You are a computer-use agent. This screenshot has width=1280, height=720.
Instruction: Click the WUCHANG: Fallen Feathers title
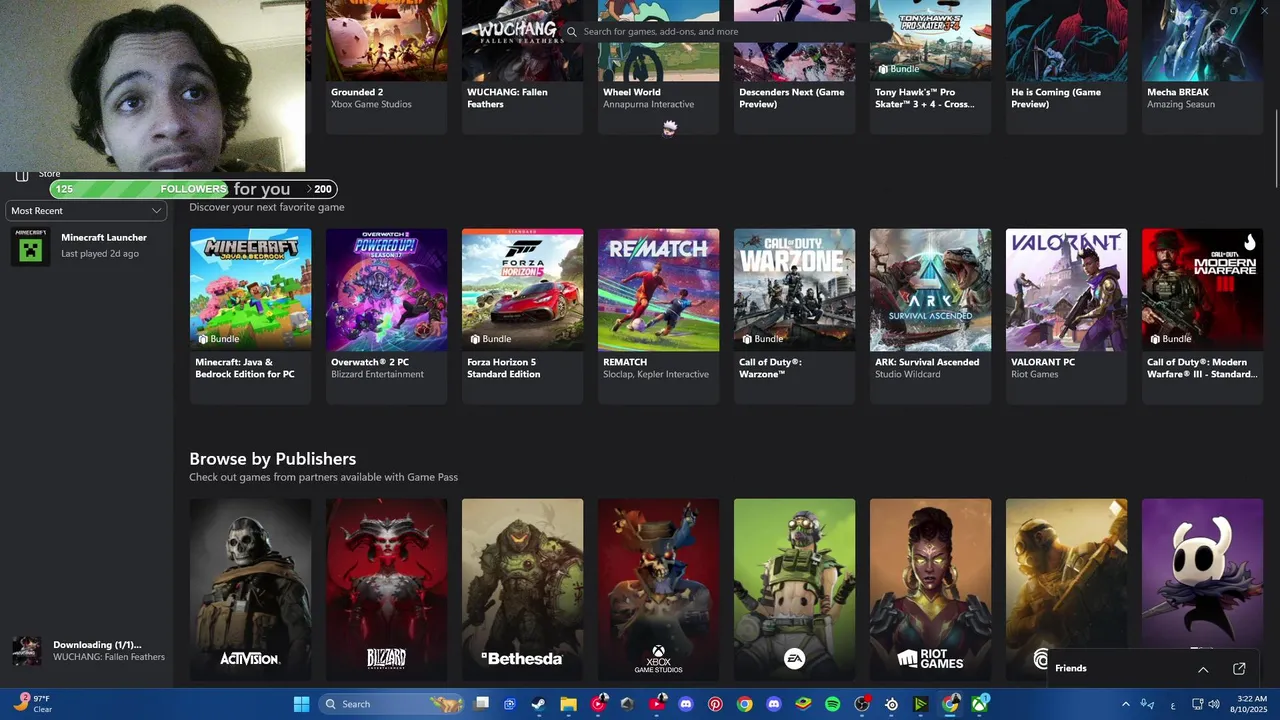pos(507,98)
